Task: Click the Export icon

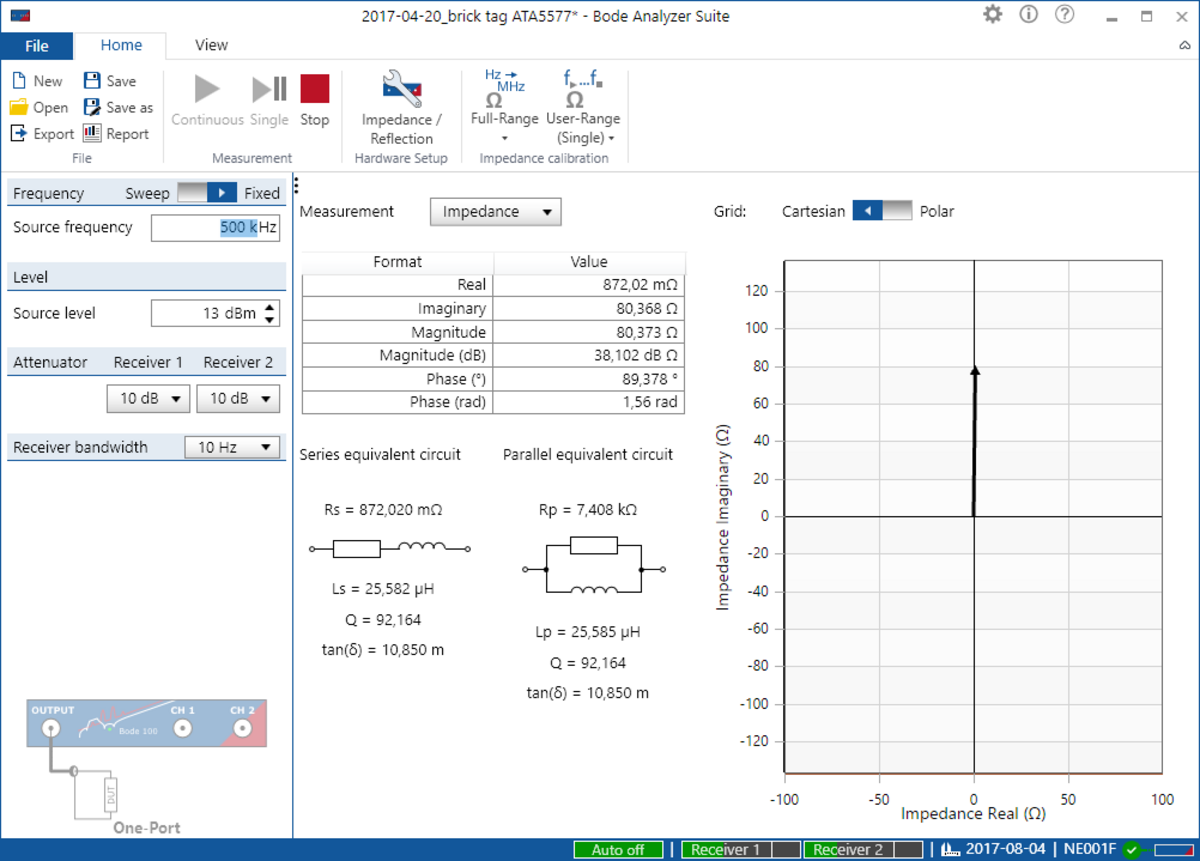Action: pos(19,134)
